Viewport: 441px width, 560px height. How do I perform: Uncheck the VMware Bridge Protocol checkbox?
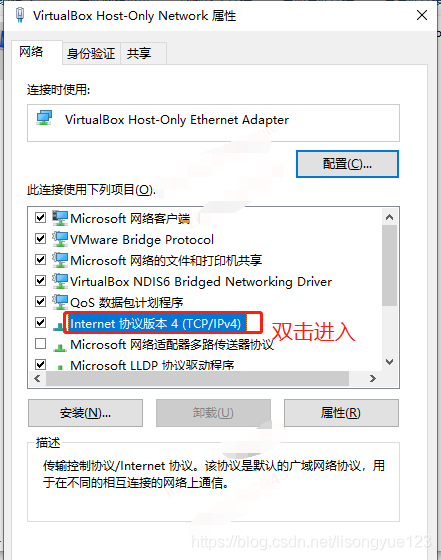pyautogui.click(x=41, y=238)
